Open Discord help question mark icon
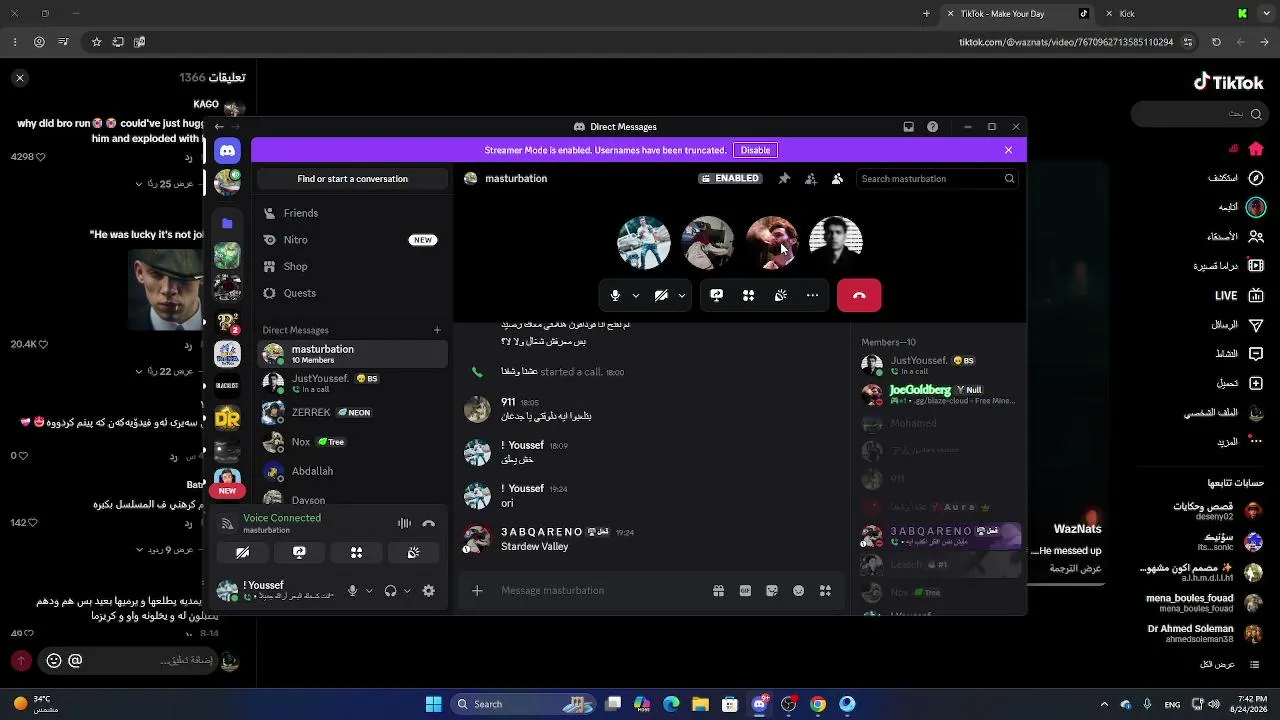The height and width of the screenshot is (720, 1280). [x=933, y=127]
